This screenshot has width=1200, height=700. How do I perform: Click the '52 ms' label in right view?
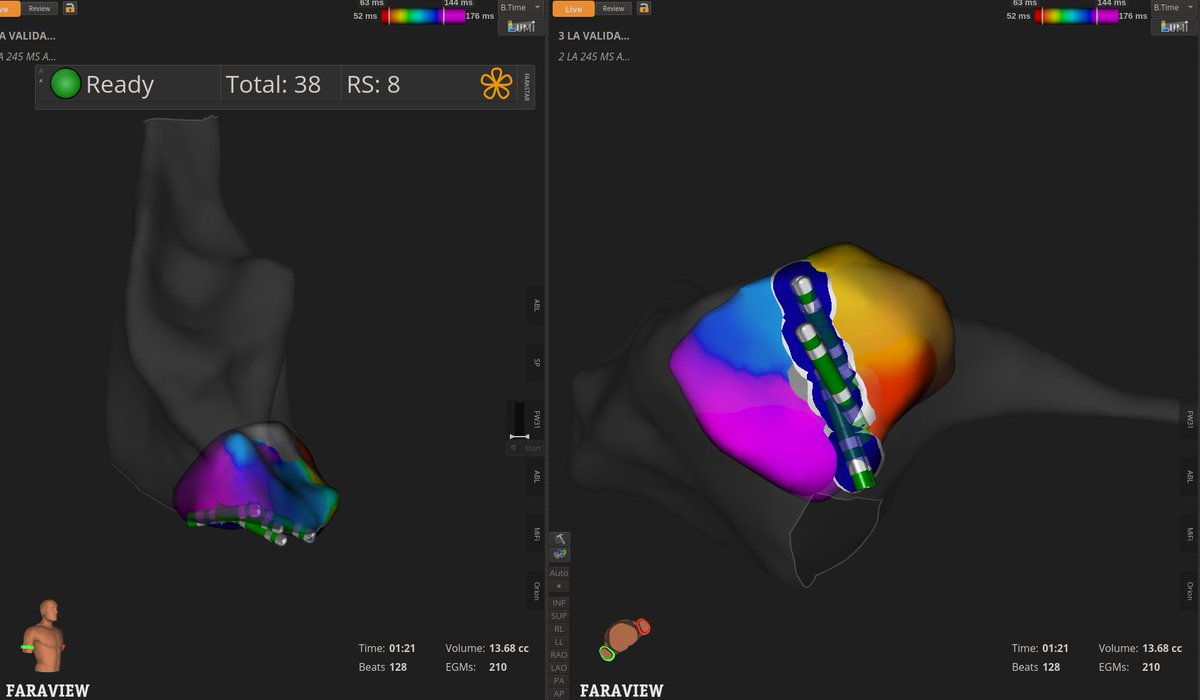pyautogui.click(x=1019, y=16)
